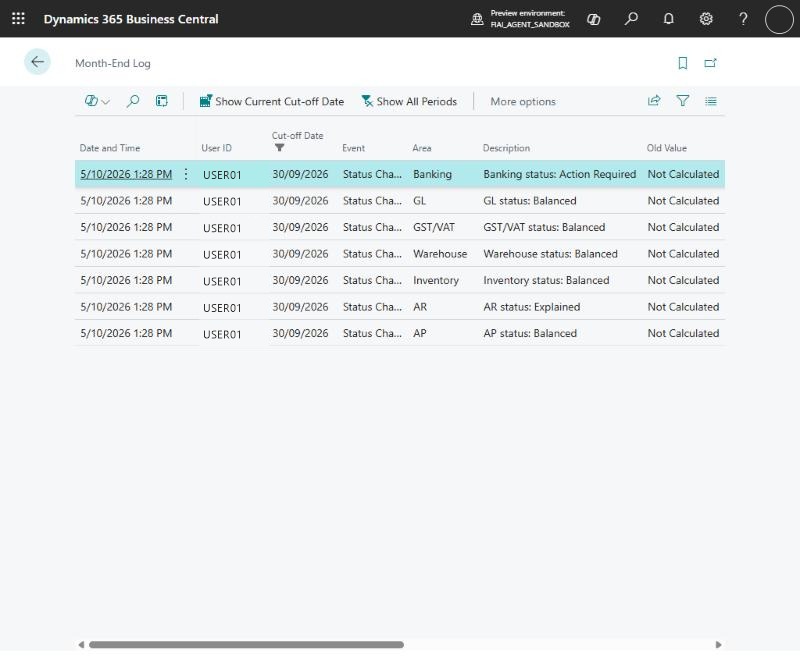
Task: Open the user account avatar
Action: [x=779, y=19]
